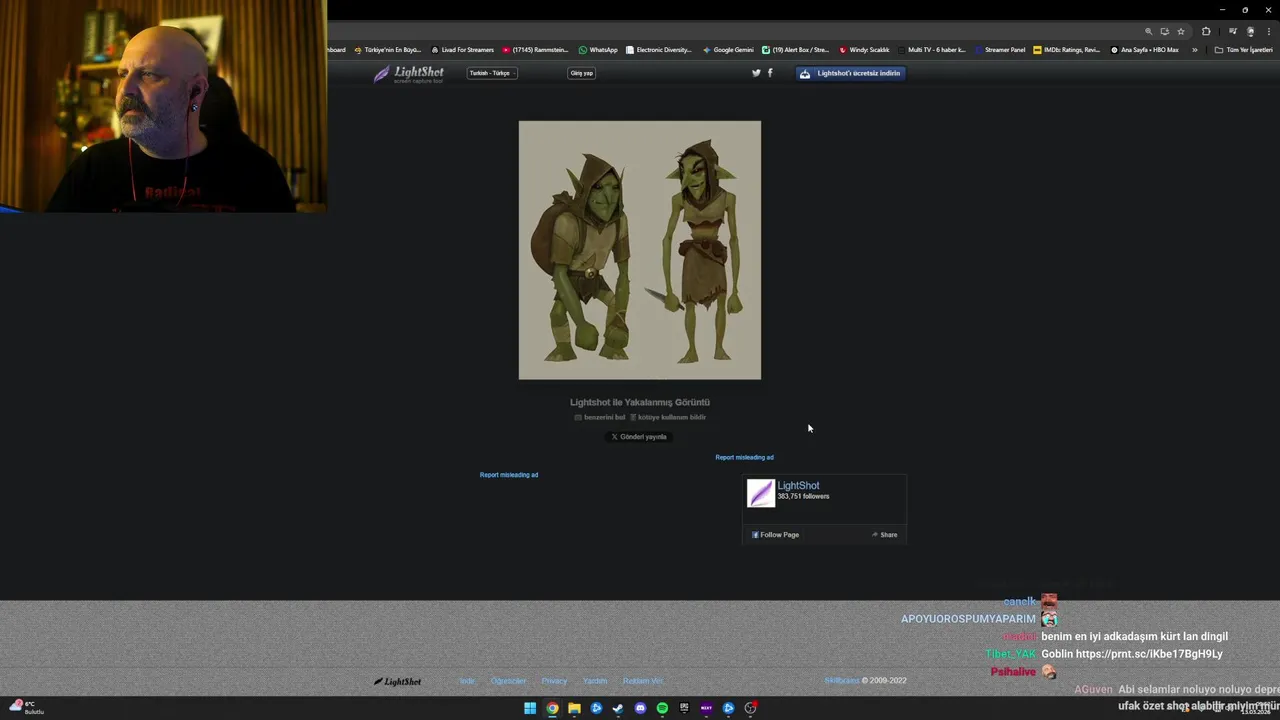This screenshot has height=720, width=1280.
Task: Open the Windy: Sıcaklık bookmark
Action: click(864, 50)
